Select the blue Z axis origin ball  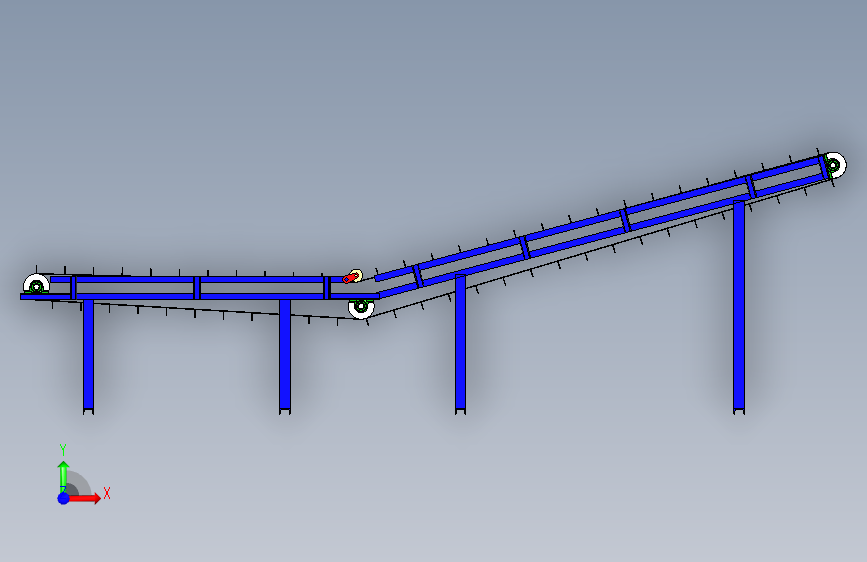click(x=64, y=498)
